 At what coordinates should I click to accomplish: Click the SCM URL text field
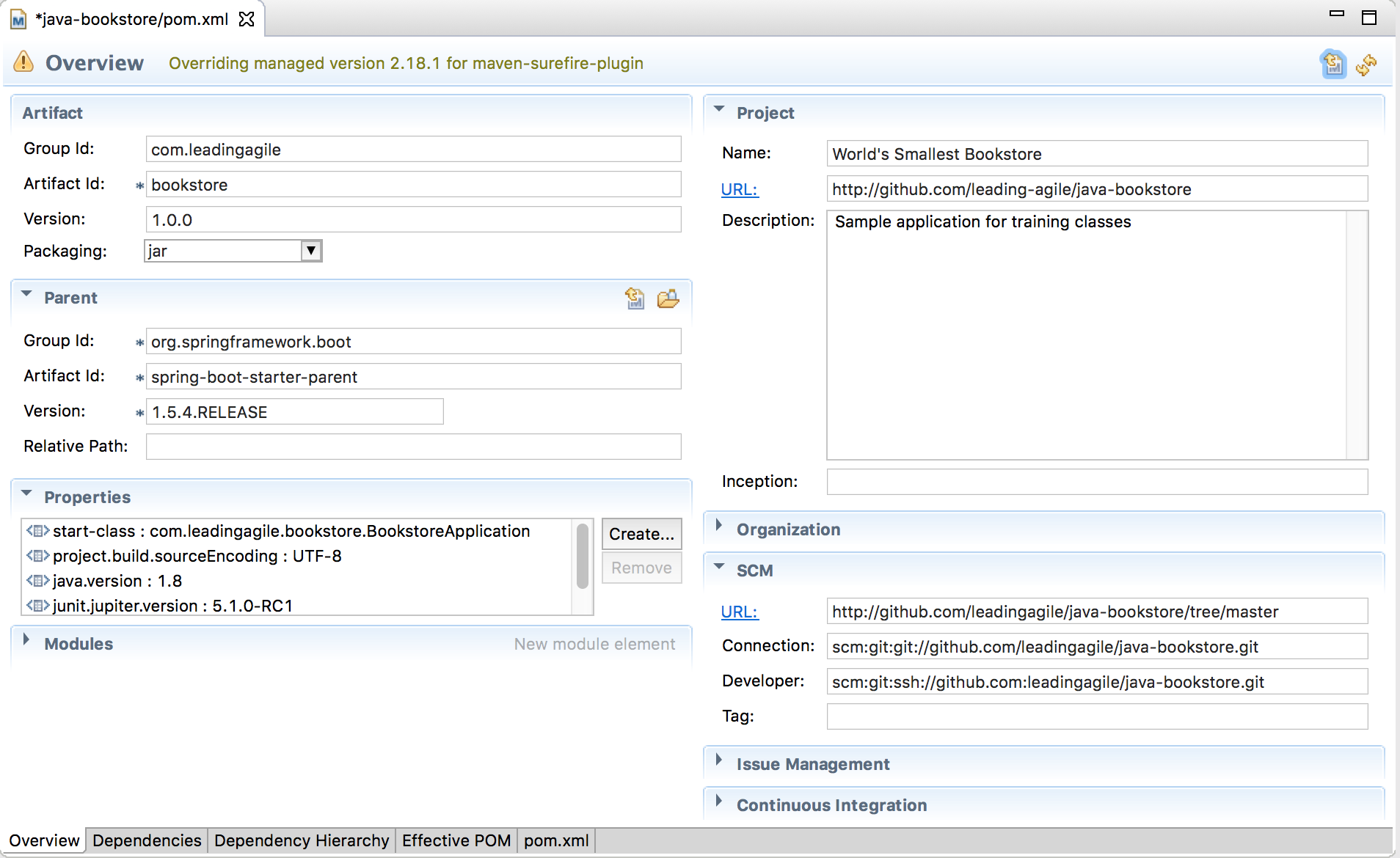[x=1098, y=611]
